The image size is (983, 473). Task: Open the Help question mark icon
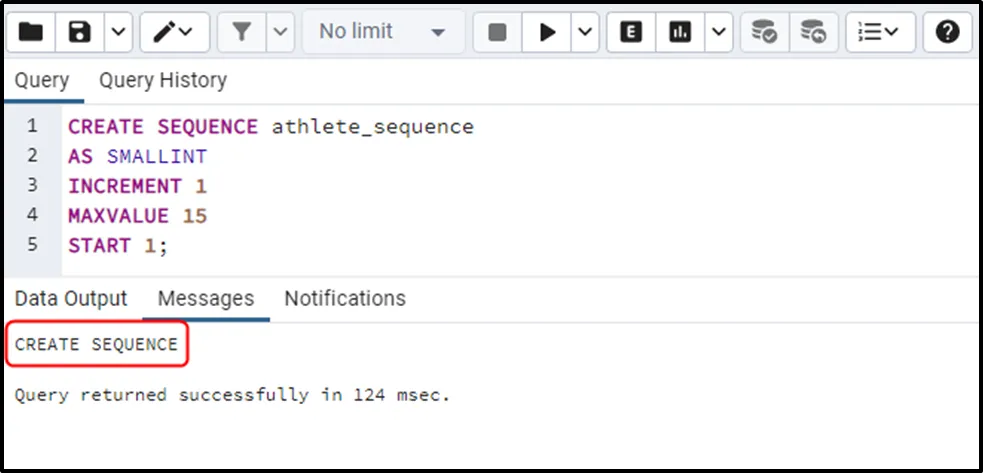click(x=947, y=33)
